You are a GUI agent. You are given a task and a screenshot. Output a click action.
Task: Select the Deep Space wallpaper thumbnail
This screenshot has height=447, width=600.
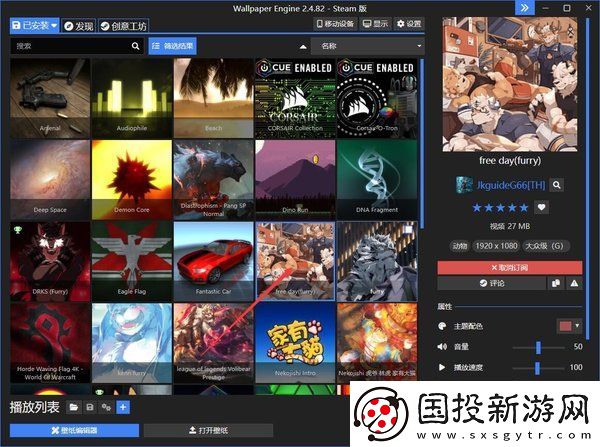pyautogui.click(x=50, y=180)
